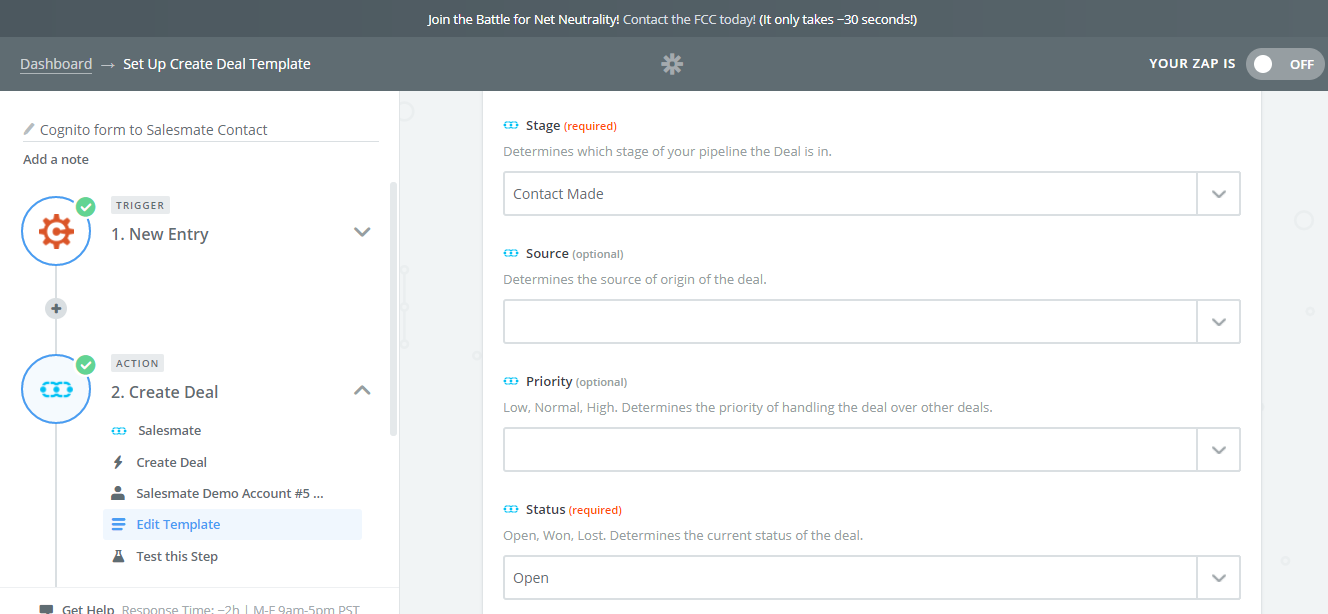Click plus icon to add step

click(x=56, y=309)
